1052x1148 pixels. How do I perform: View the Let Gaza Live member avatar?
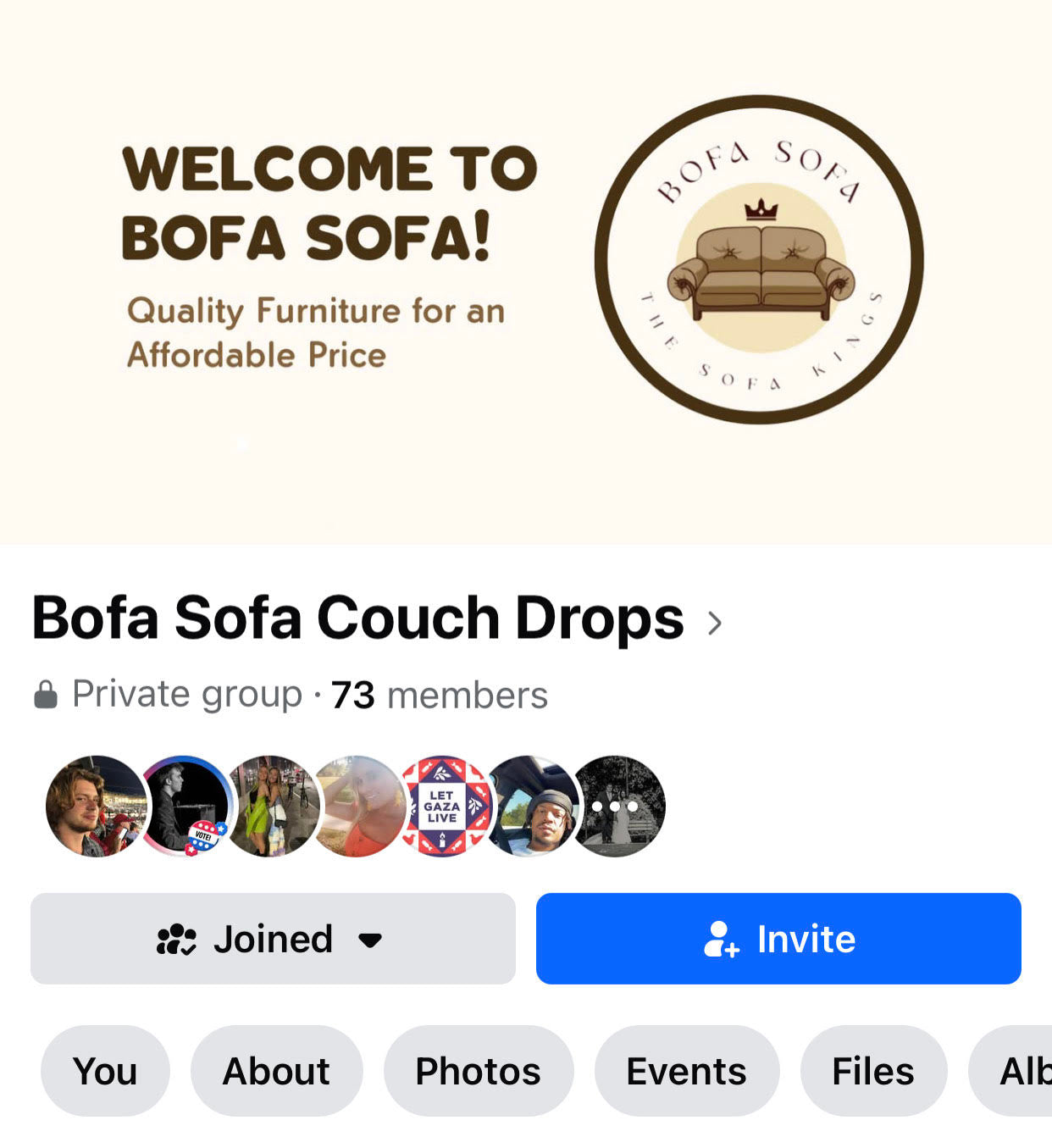pyautogui.click(x=444, y=806)
